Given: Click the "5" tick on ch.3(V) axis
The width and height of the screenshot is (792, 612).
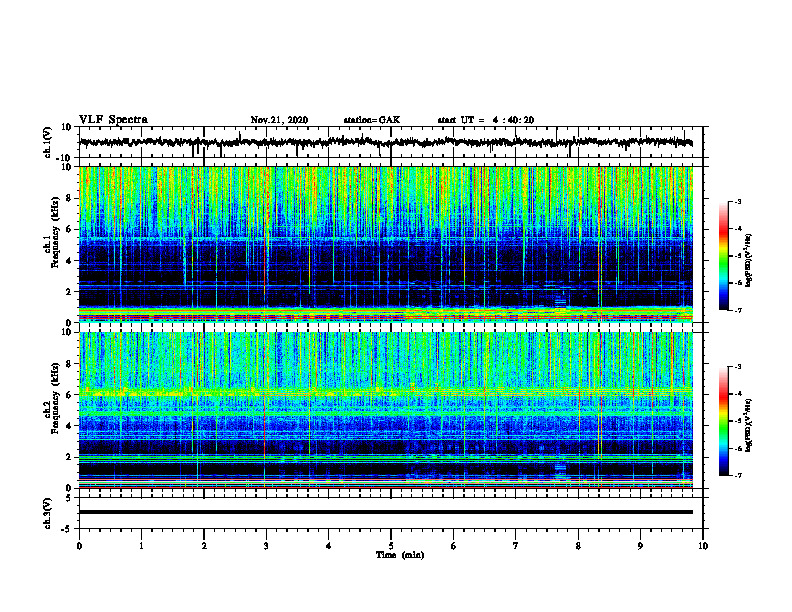Looking at the screenshot, I should click(69, 497).
